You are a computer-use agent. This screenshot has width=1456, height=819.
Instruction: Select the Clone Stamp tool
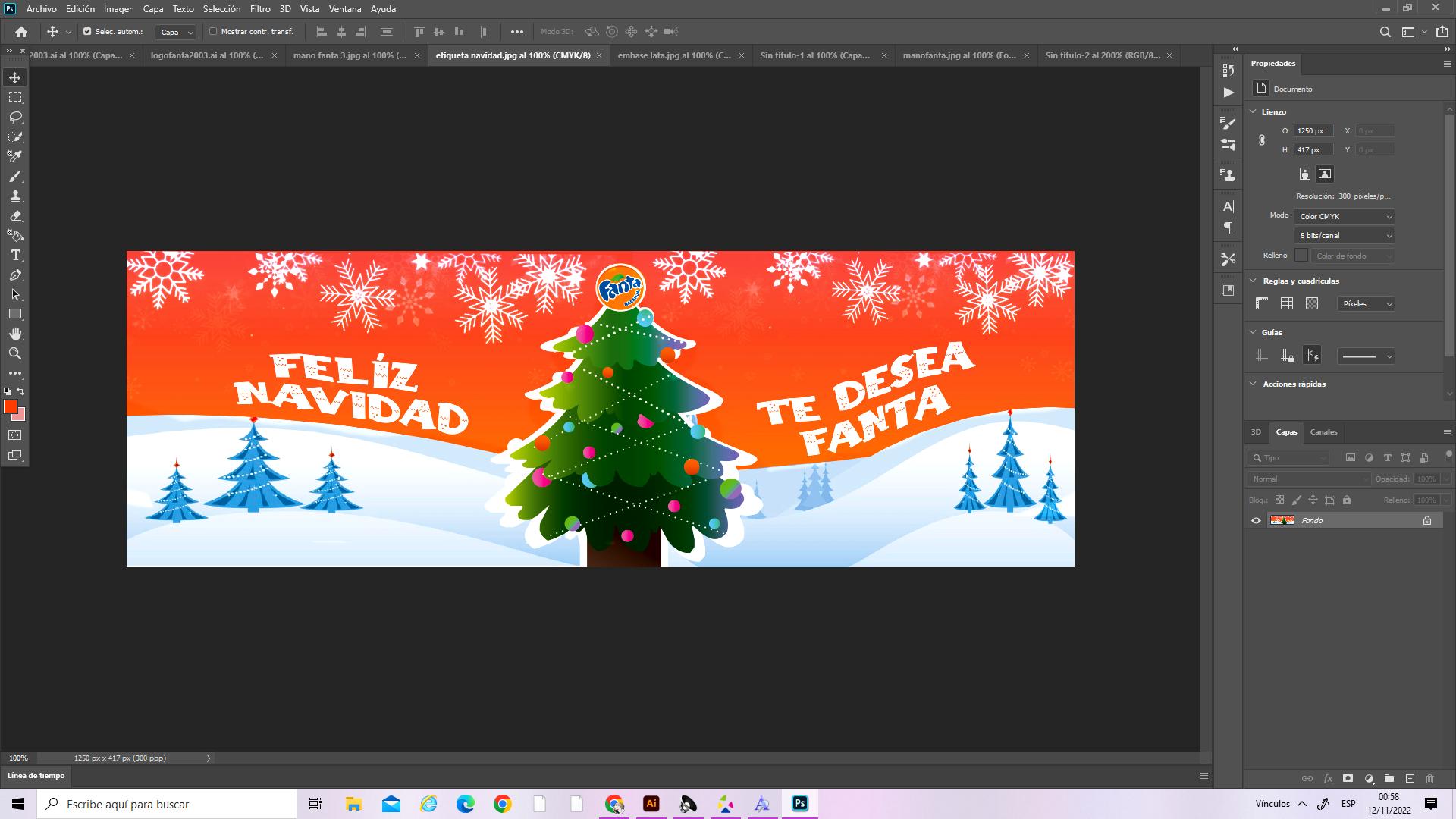coord(15,196)
